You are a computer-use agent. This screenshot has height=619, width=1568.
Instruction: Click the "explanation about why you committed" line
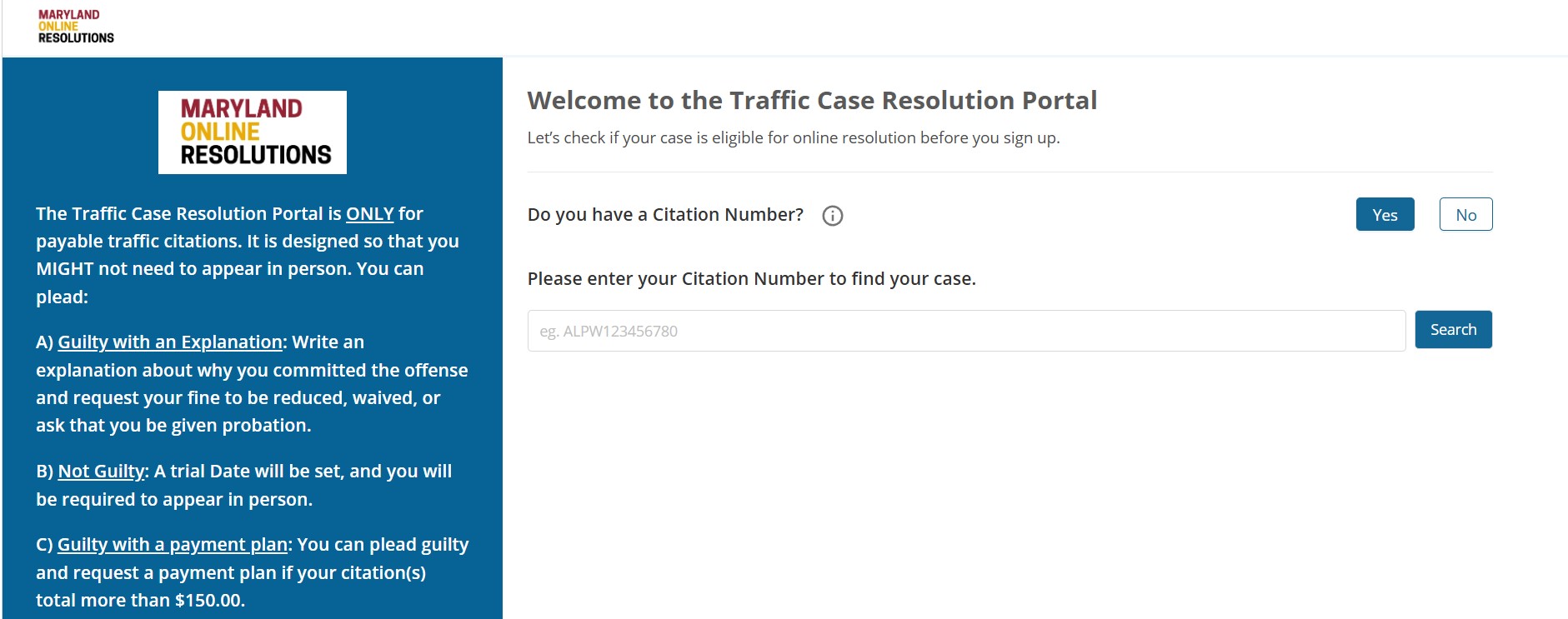(x=252, y=371)
